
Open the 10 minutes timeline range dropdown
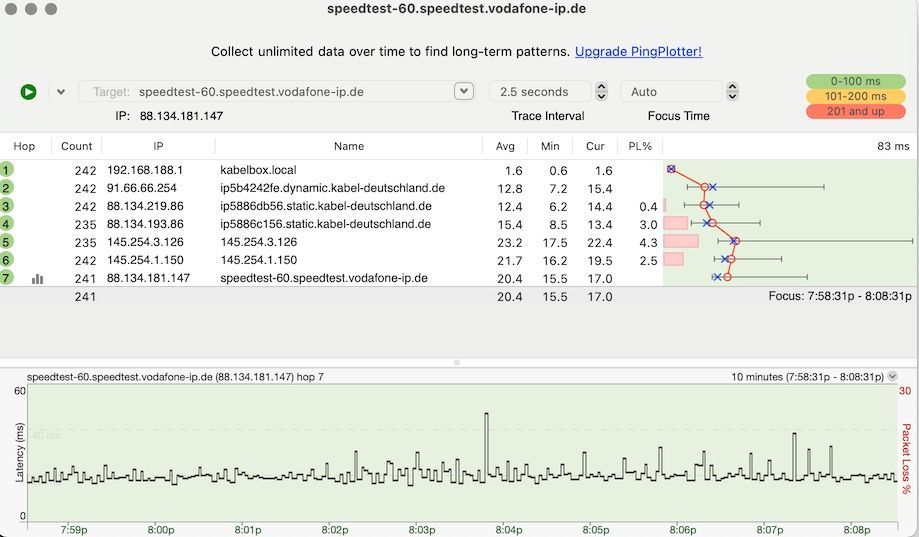tap(892, 377)
